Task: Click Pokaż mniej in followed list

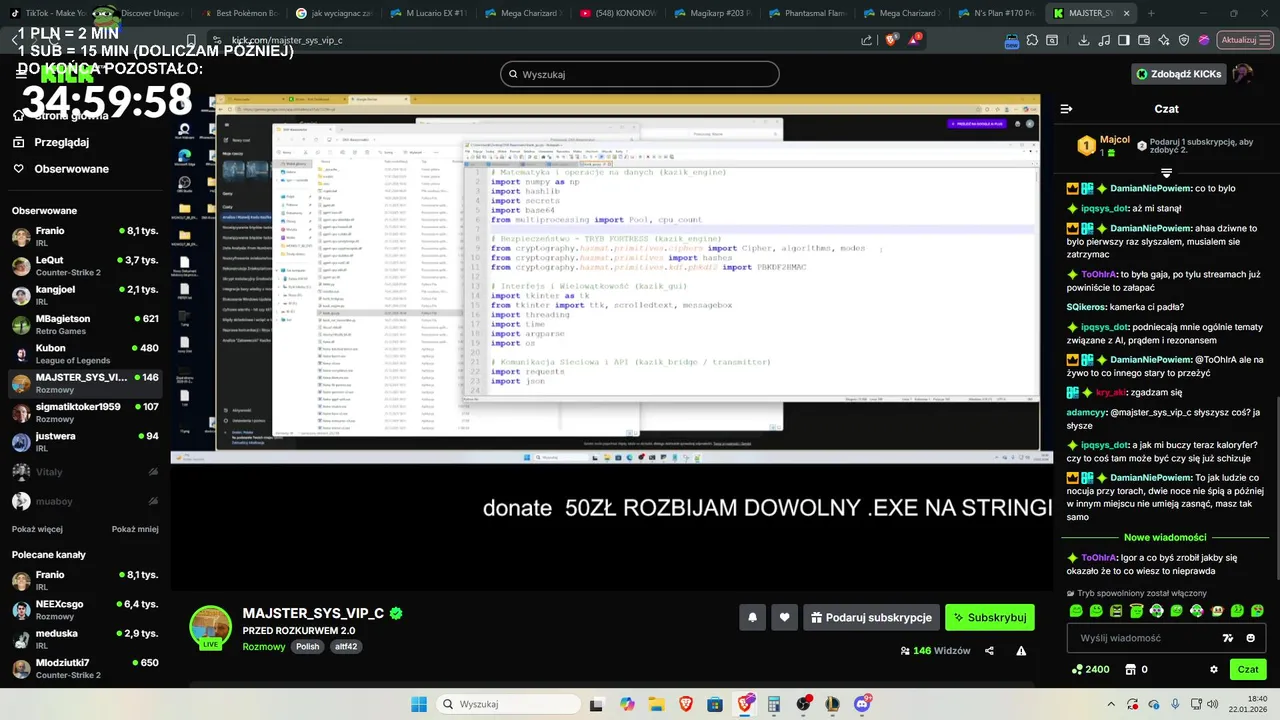Action: pyautogui.click(x=135, y=529)
